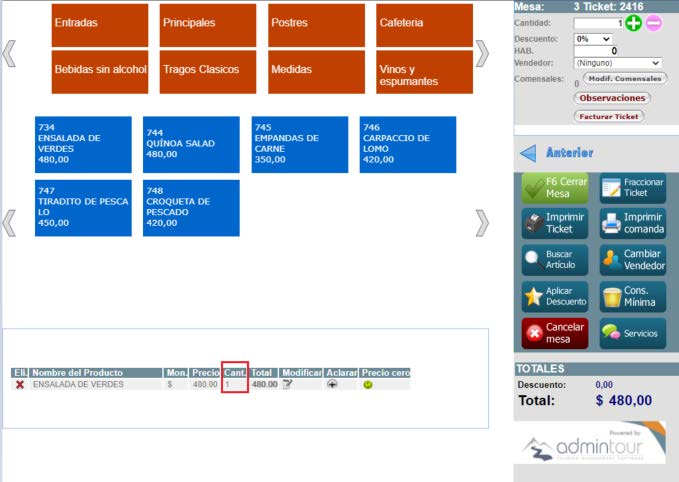Delete ENSALADA DE VERDES with red X

(x=19, y=384)
